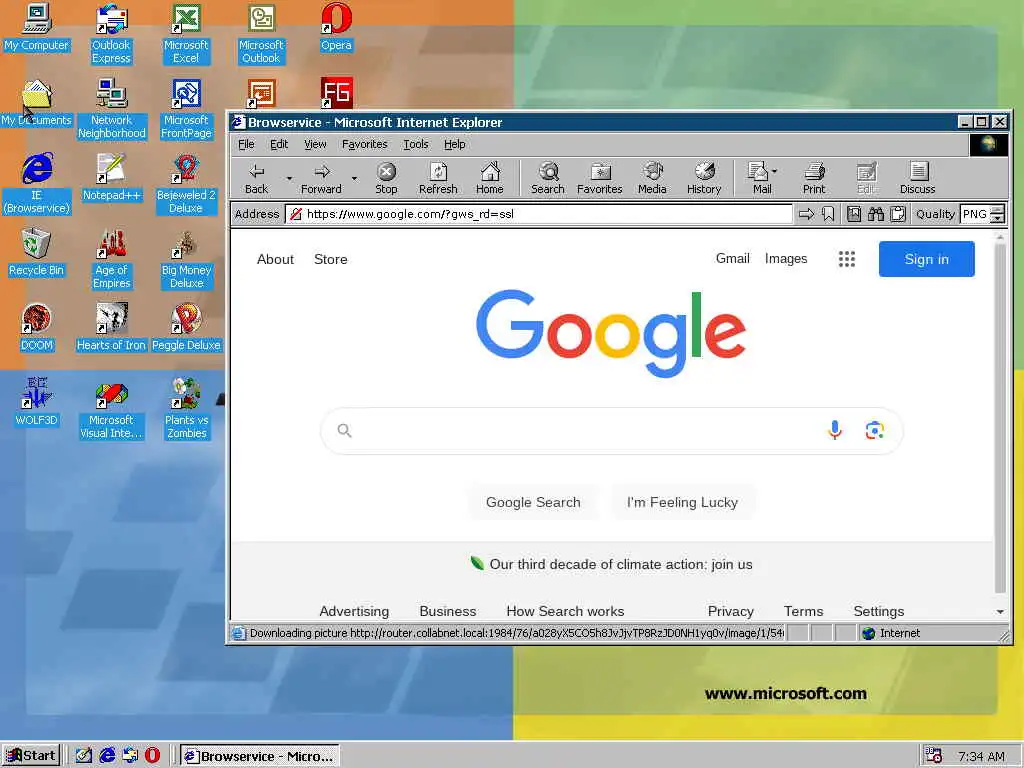The image size is (1024, 768).
Task: Stop page loading with Stop button
Action: tap(386, 178)
